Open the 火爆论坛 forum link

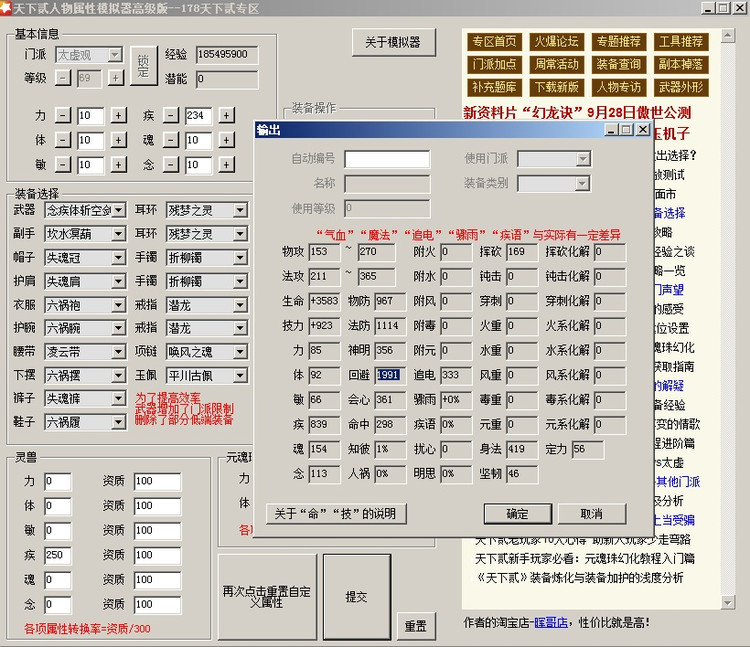(557, 42)
